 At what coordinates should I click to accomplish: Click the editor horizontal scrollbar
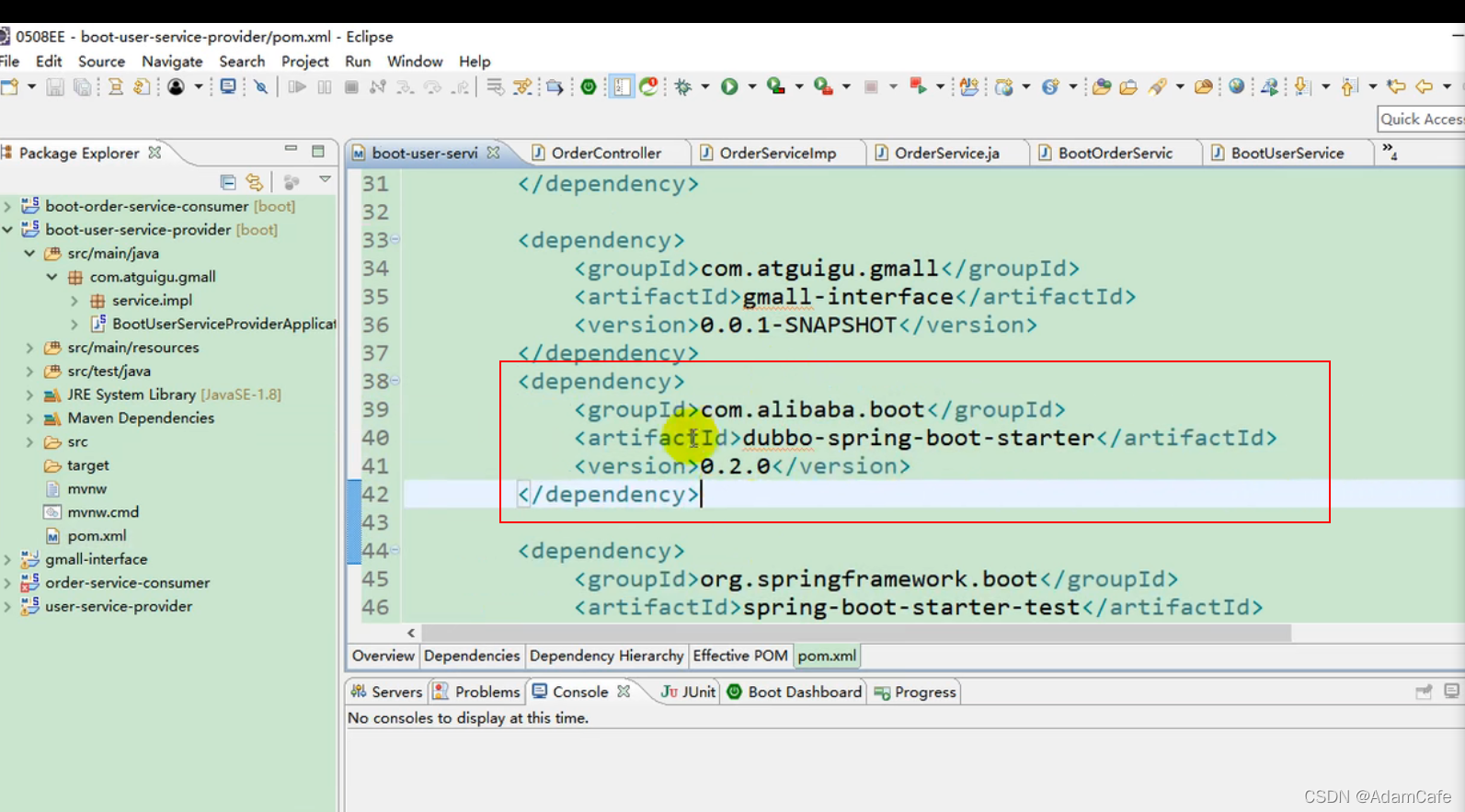tap(856, 633)
